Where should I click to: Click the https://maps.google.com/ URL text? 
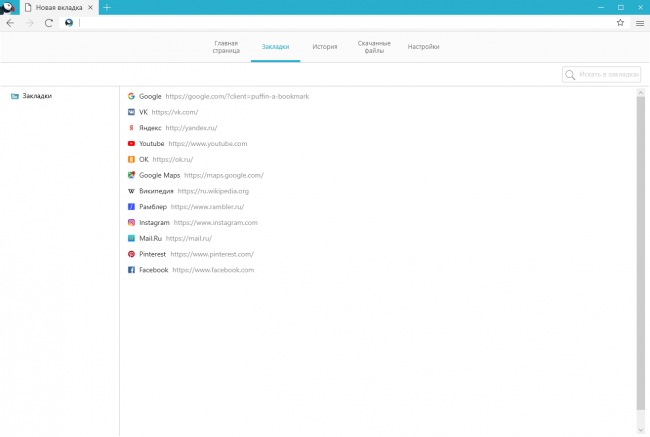(224, 175)
